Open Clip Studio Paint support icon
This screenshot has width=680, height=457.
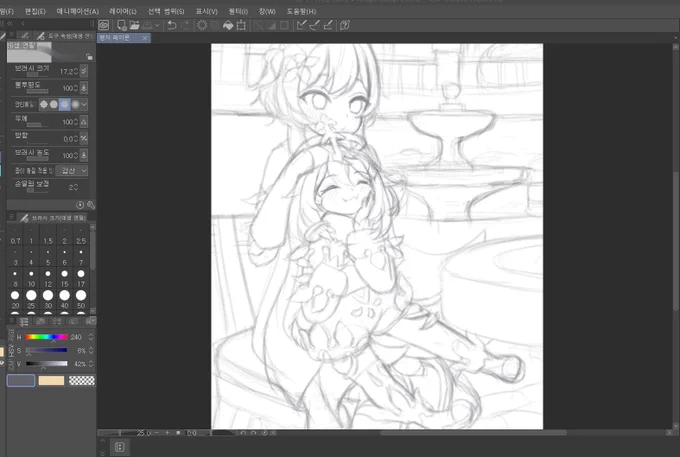point(345,26)
